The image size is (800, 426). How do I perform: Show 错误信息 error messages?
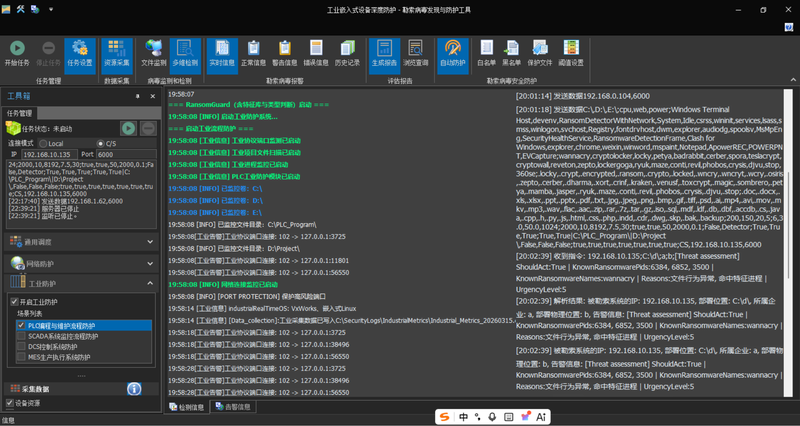[x=316, y=54]
